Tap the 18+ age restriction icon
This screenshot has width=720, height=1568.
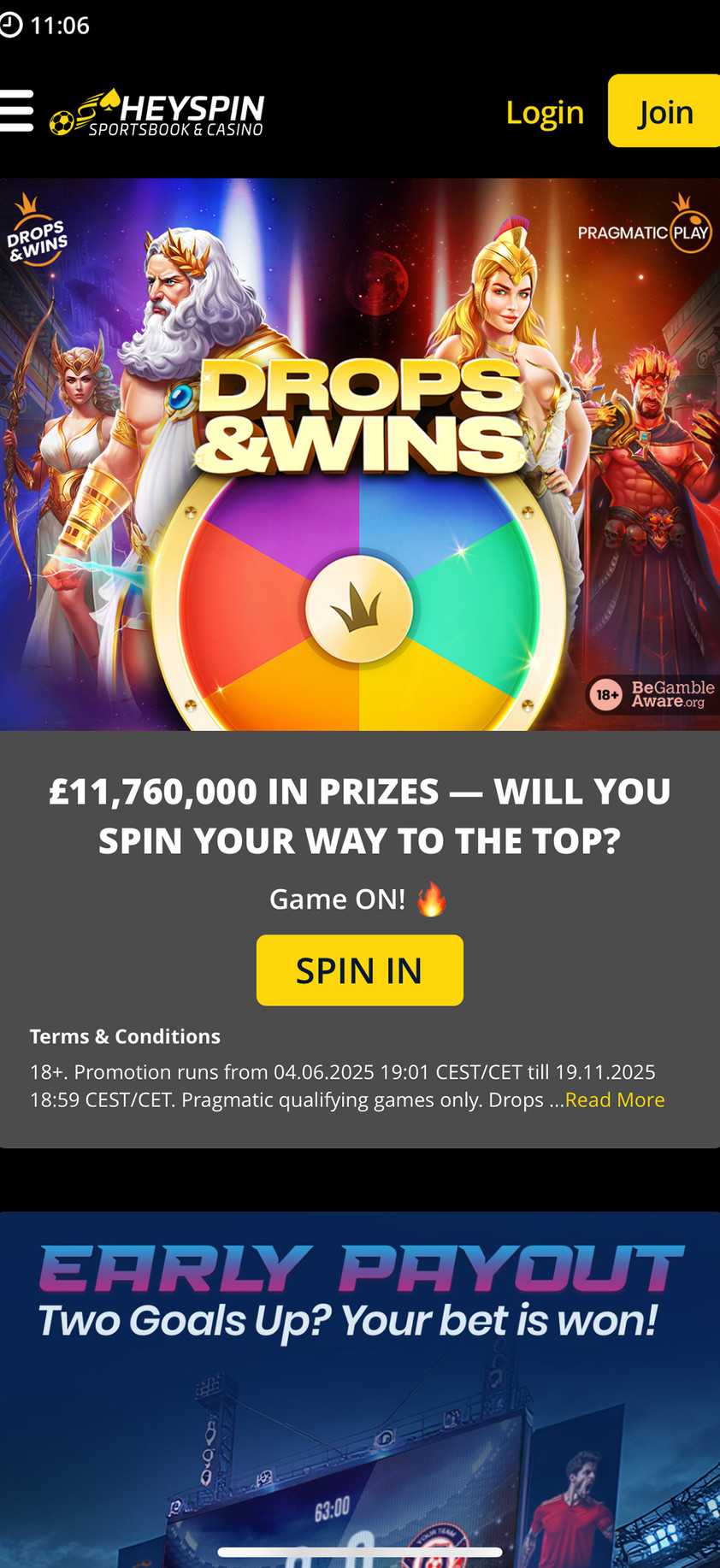click(x=607, y=695)
